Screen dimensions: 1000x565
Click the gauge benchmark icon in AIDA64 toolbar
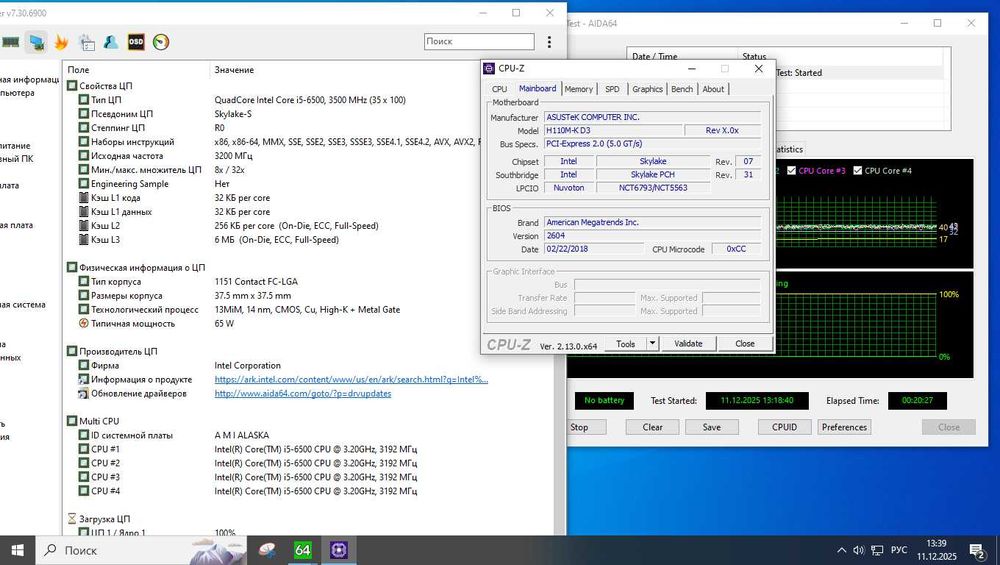[161, 42]
